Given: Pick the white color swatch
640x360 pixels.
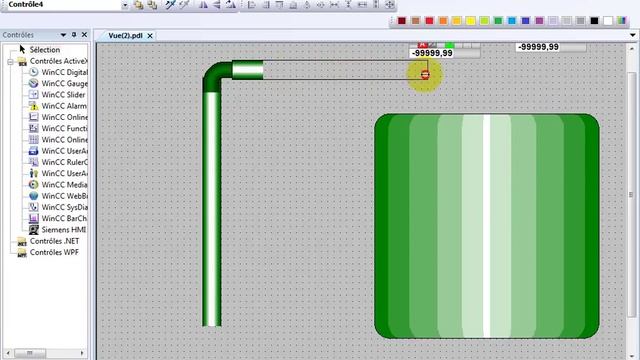Looking at the screenshot, I should (x=608, y=21).
